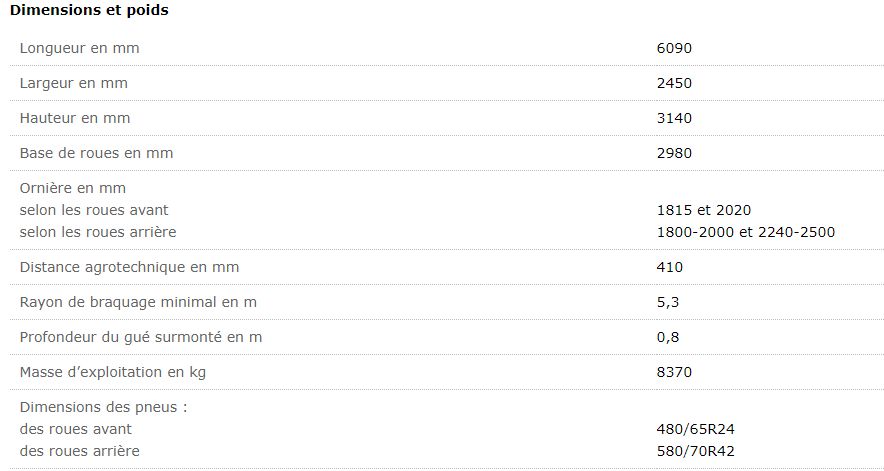Image resolution: width=884 pixels, height=471 pixels.
Task: Click the length value 6090
Action: point(674,48)
